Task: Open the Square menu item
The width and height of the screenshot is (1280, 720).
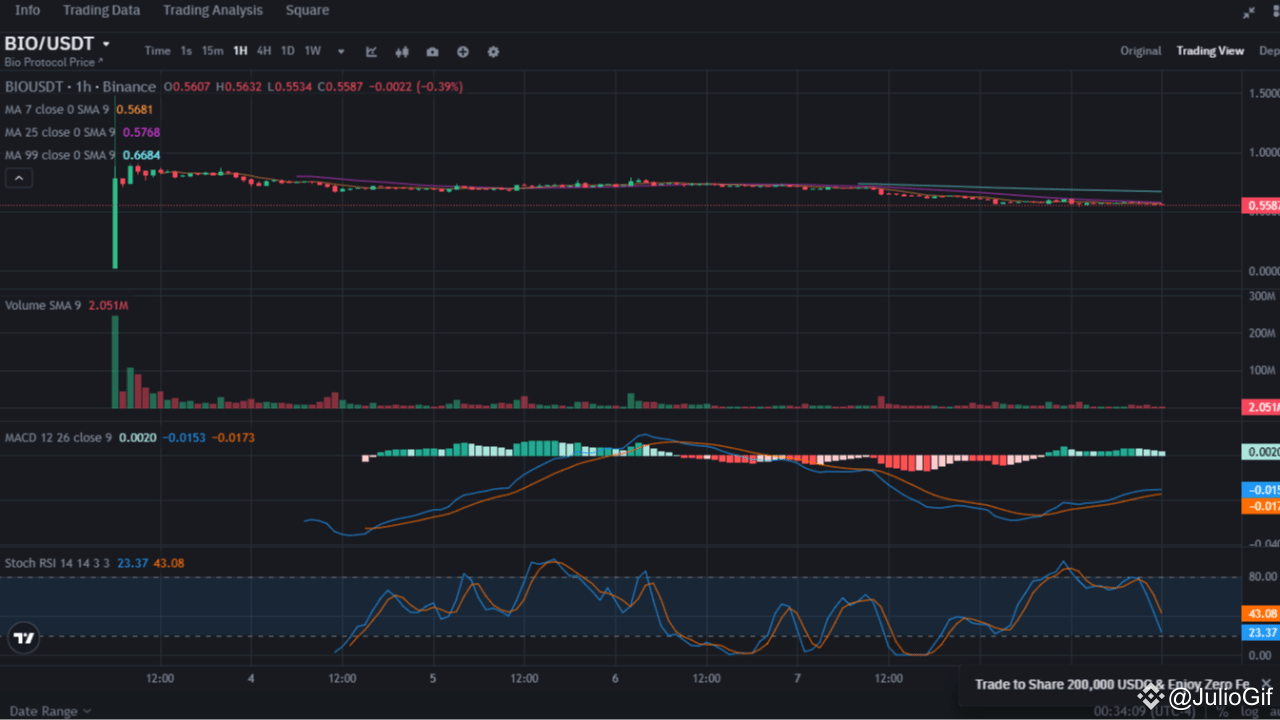Action: pos(307,10)
